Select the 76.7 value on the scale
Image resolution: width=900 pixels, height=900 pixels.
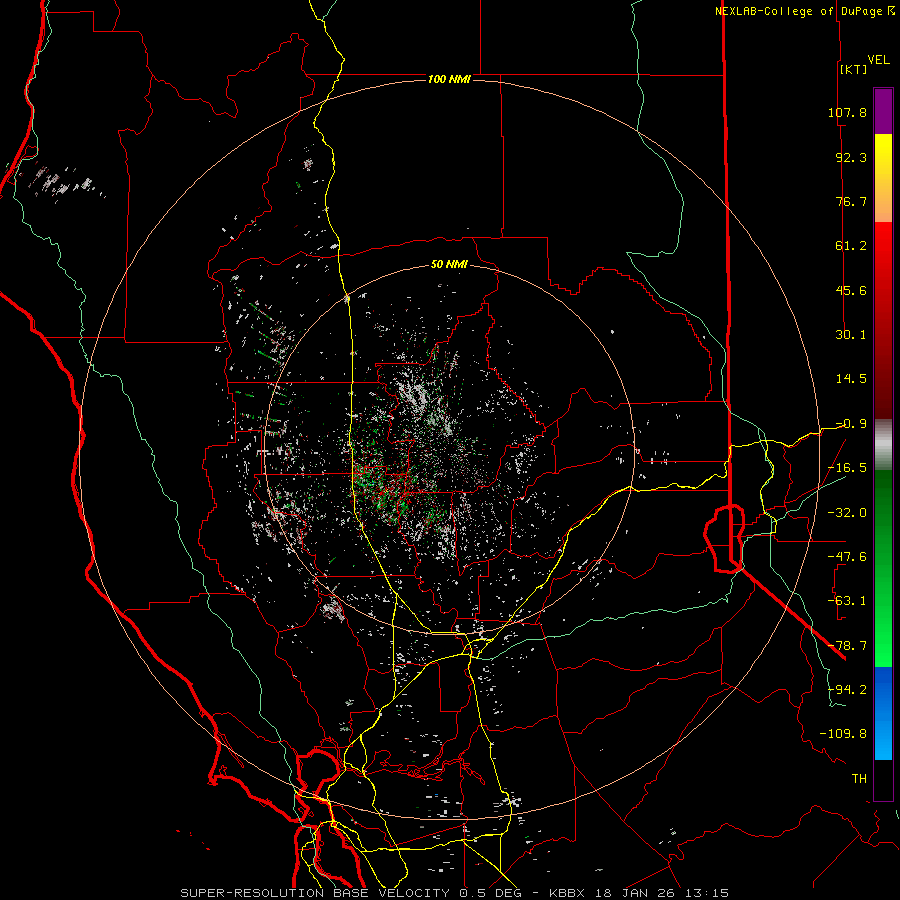(x=851, y=201)
